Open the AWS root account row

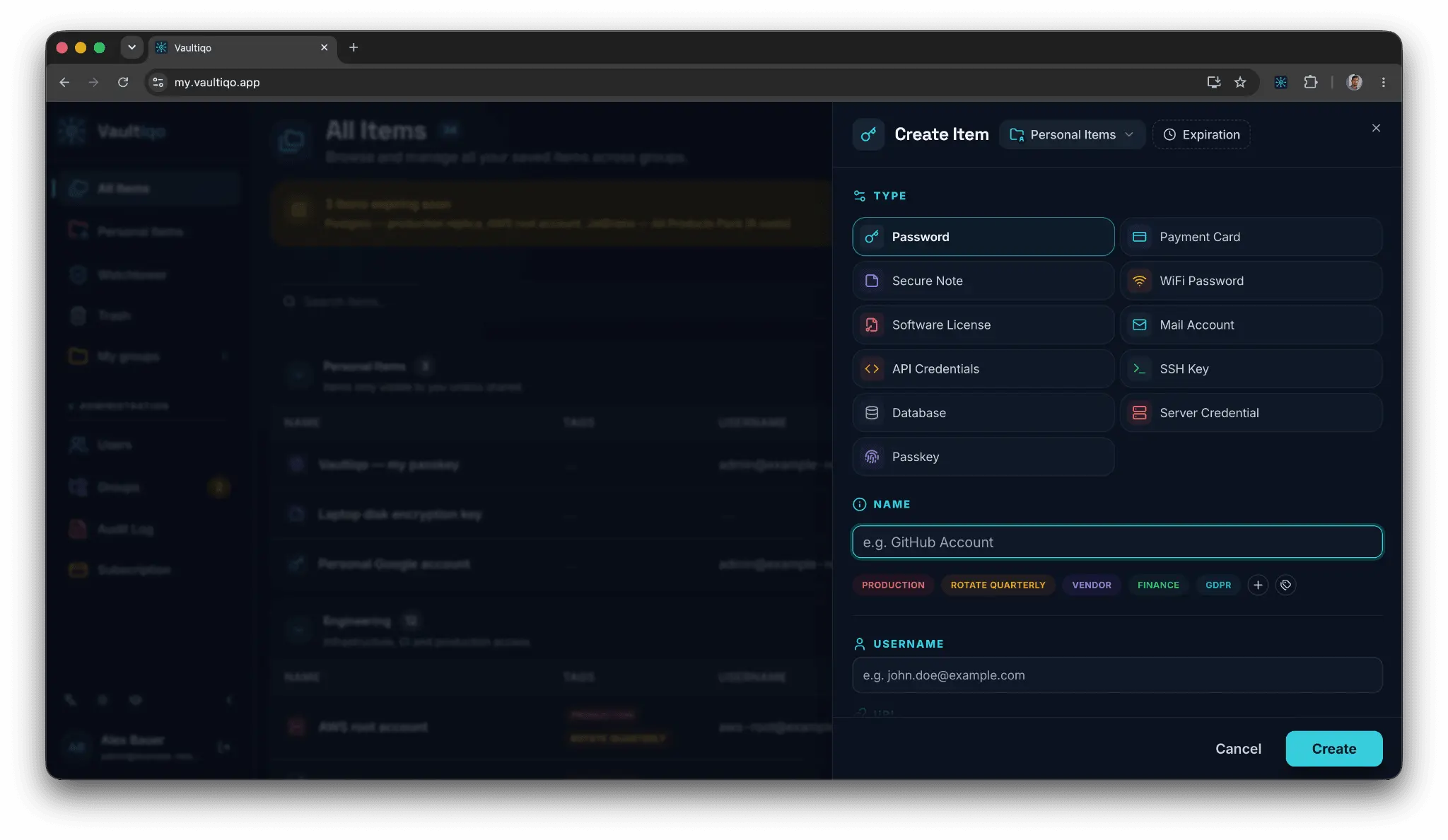(551, 727)
